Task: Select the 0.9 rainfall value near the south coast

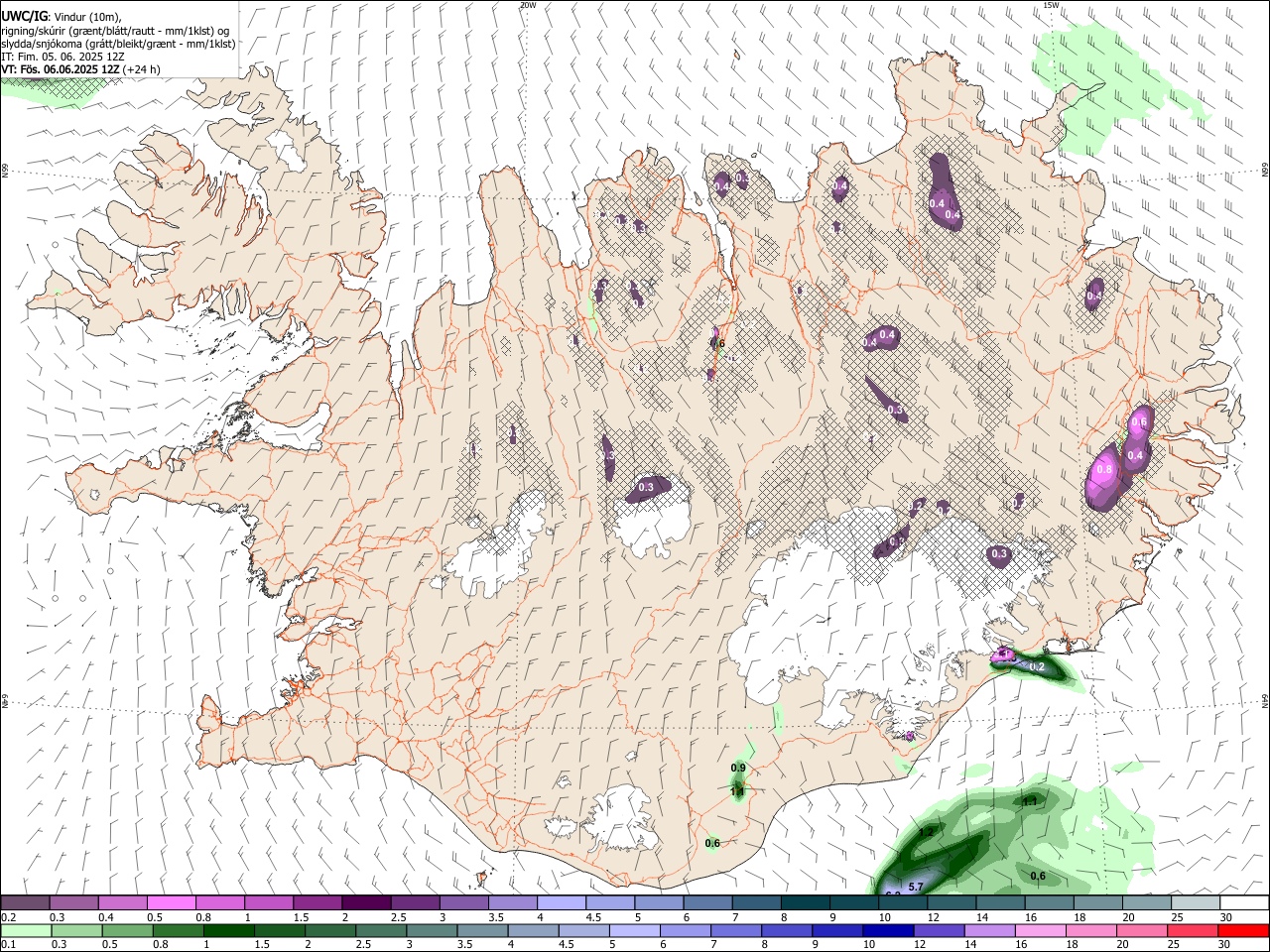Action: pyautogui.click(x=738, y=769)
